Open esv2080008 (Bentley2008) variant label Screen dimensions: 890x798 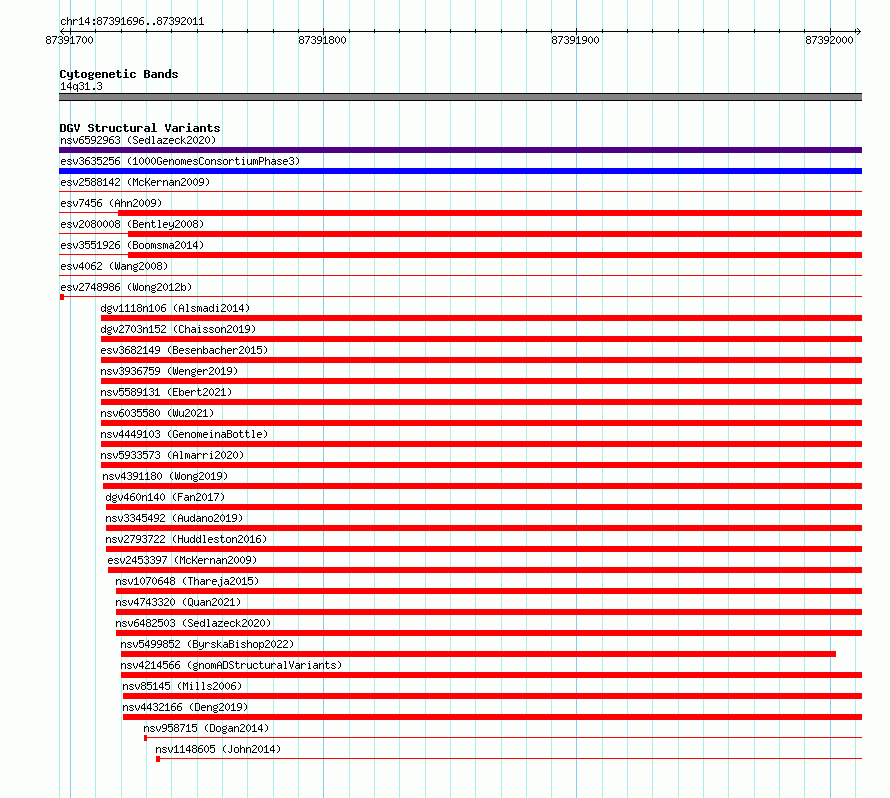(x=132, y=224)
